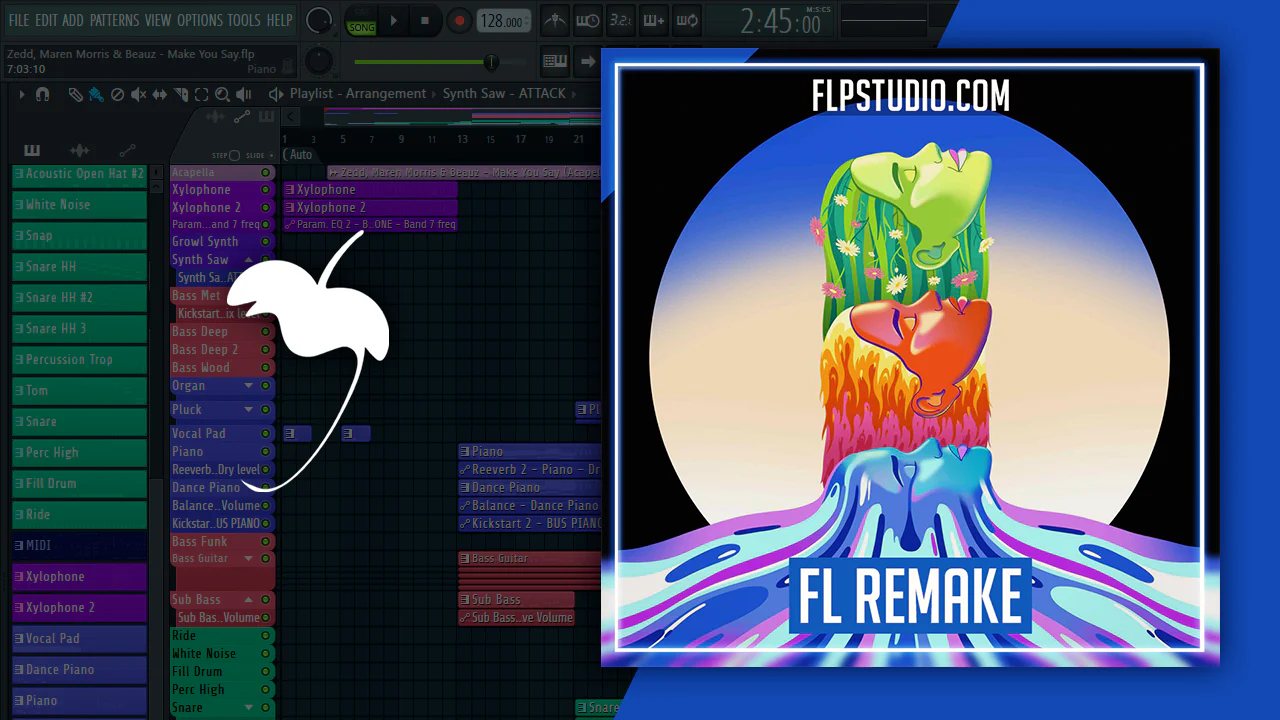Select the Xylophone 2 pattern clip in playlist

coord(370,208)
